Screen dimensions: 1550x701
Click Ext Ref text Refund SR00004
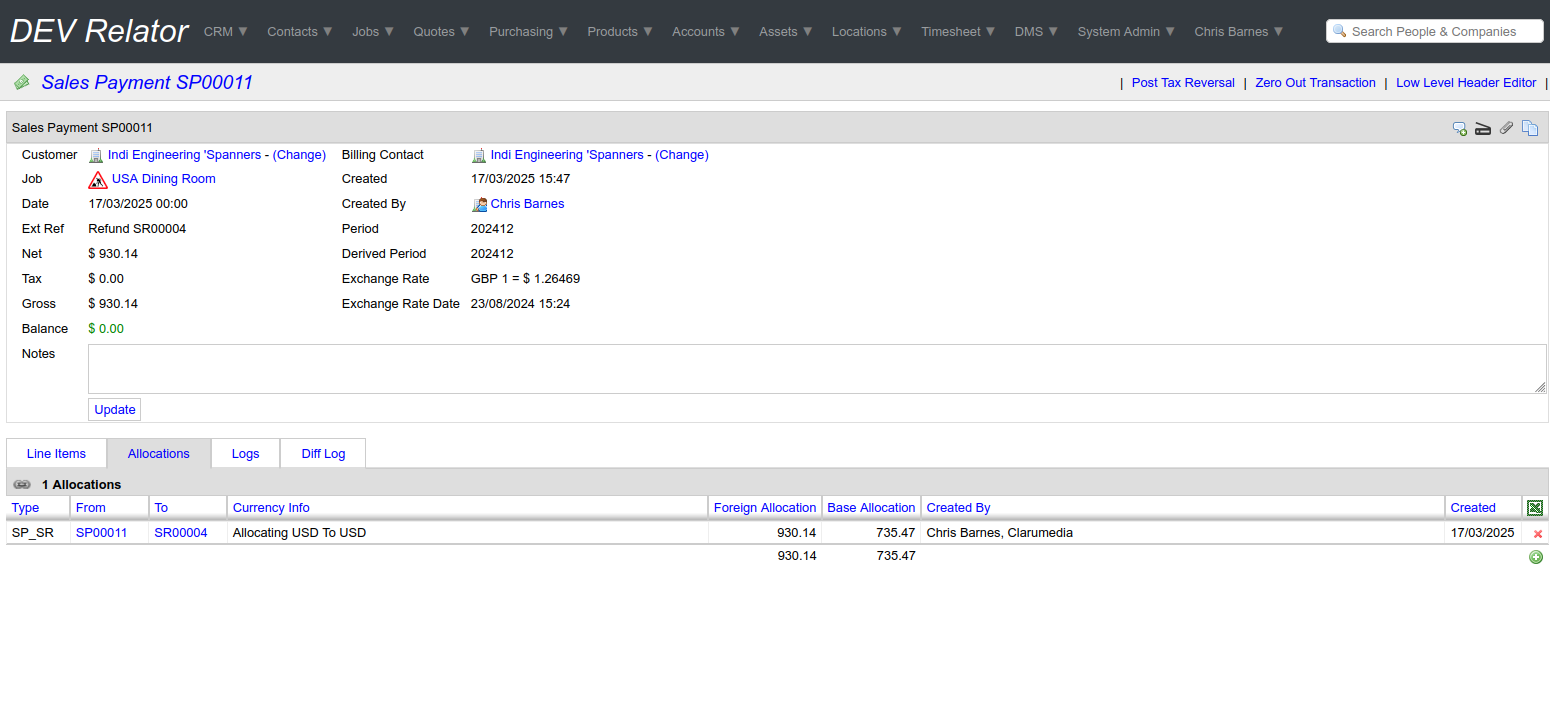(x=137, y=229)
